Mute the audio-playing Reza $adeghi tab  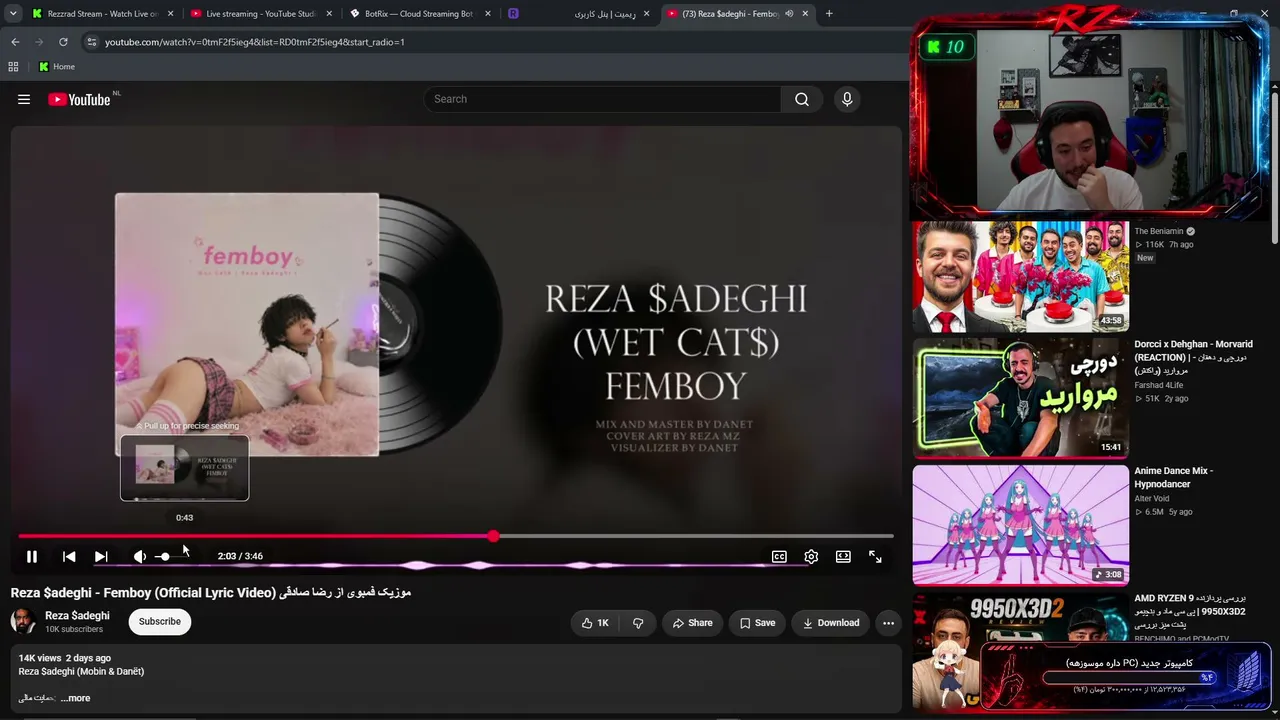(x=789, y=14)
